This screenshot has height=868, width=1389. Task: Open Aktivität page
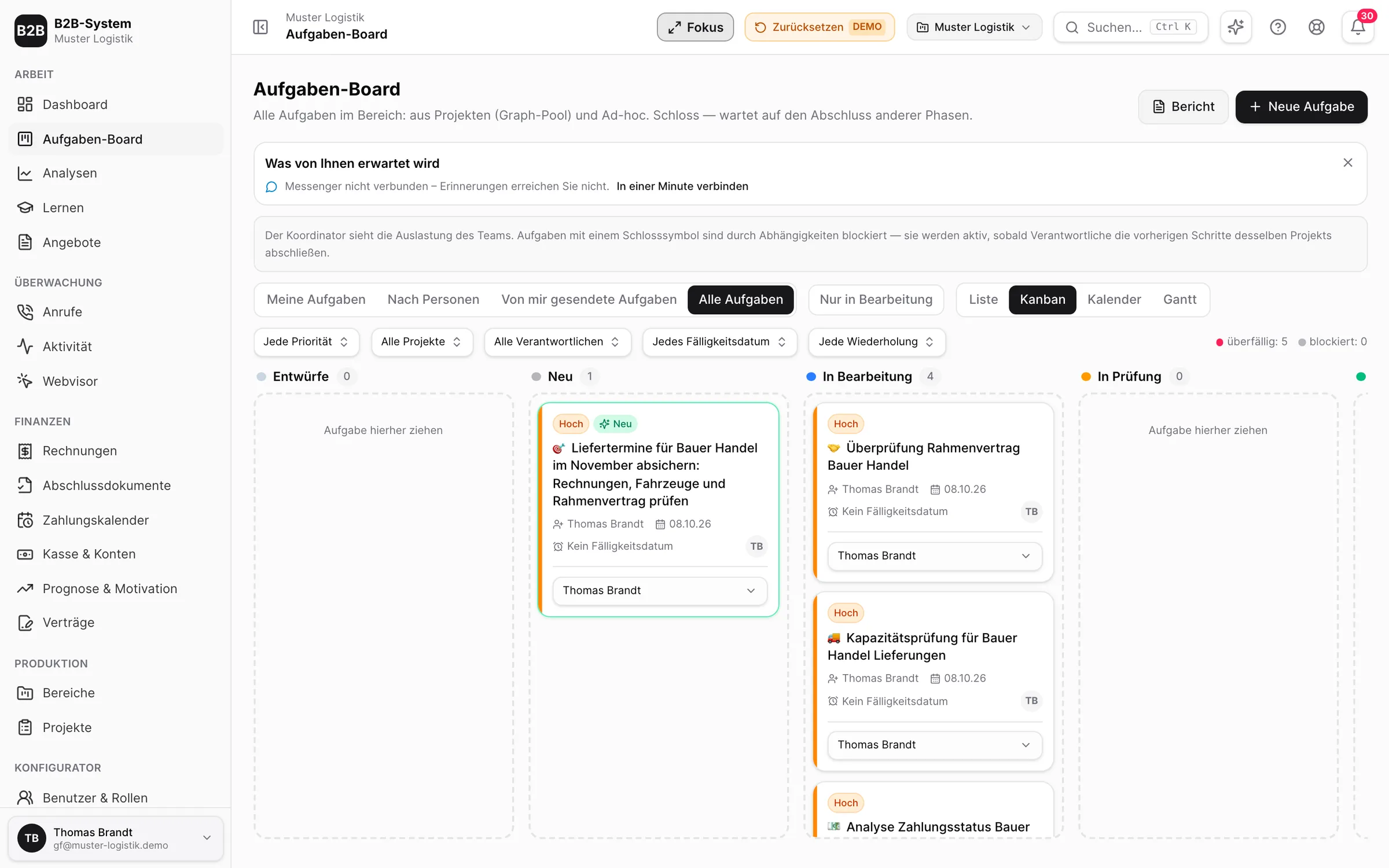click(116, 347)
